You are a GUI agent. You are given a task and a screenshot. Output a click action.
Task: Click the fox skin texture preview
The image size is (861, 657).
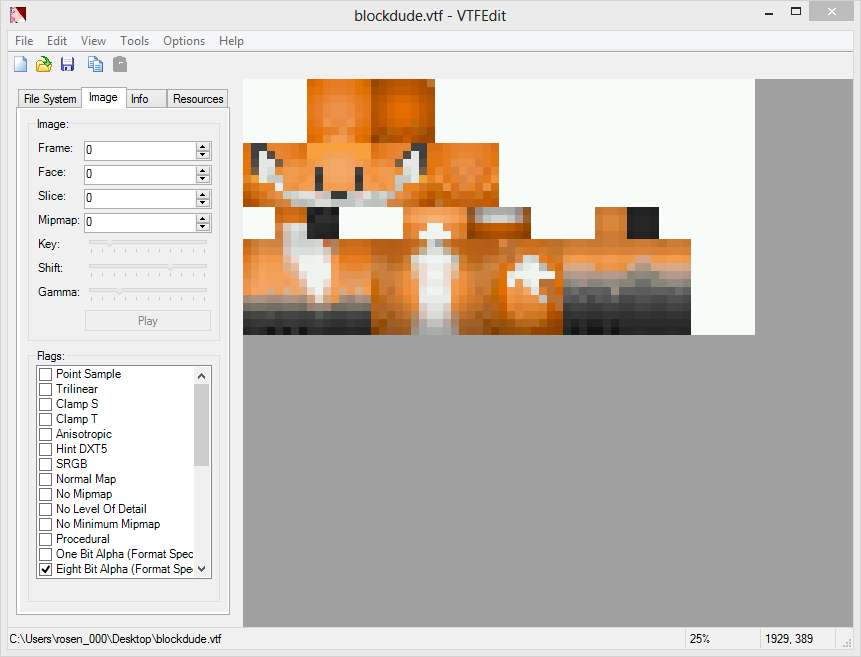[499, 207]
